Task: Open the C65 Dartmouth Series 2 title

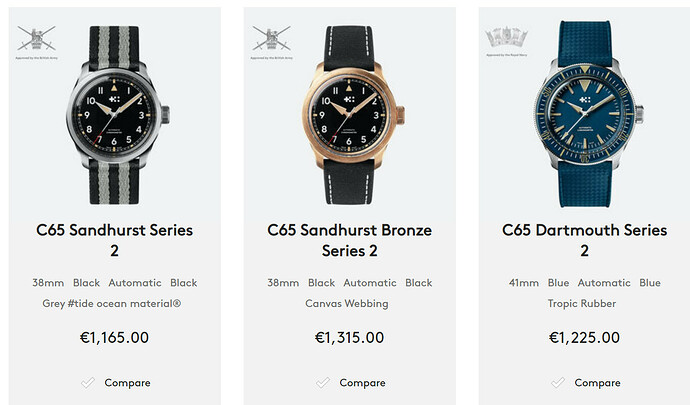Action: [x=584, y=240]
